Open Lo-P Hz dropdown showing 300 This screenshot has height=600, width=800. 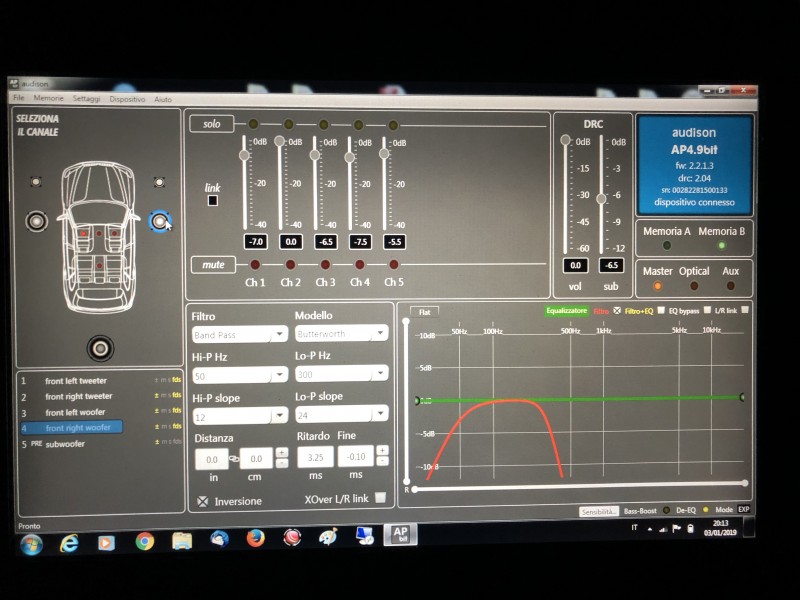pyautogui.click(x=342, y=374)
